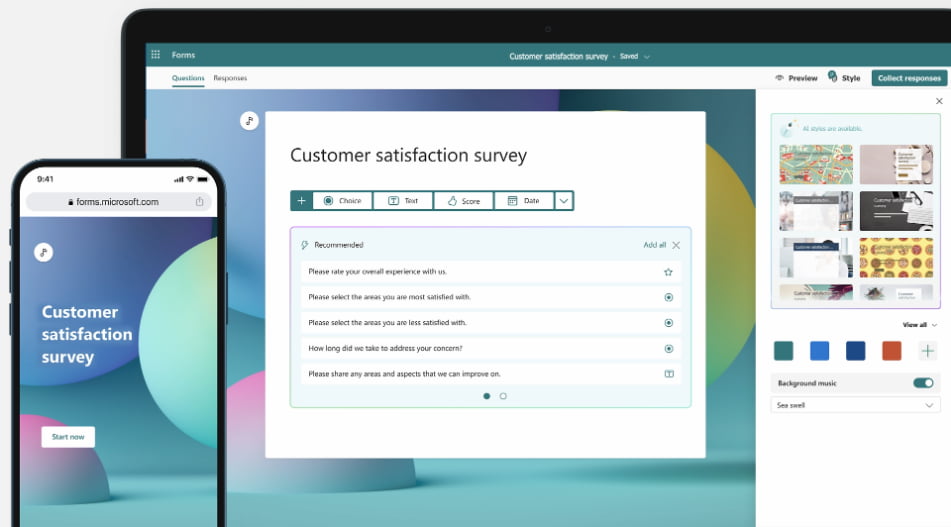
Task: Tap the phone browser share icon
Action: click(200, 202)
